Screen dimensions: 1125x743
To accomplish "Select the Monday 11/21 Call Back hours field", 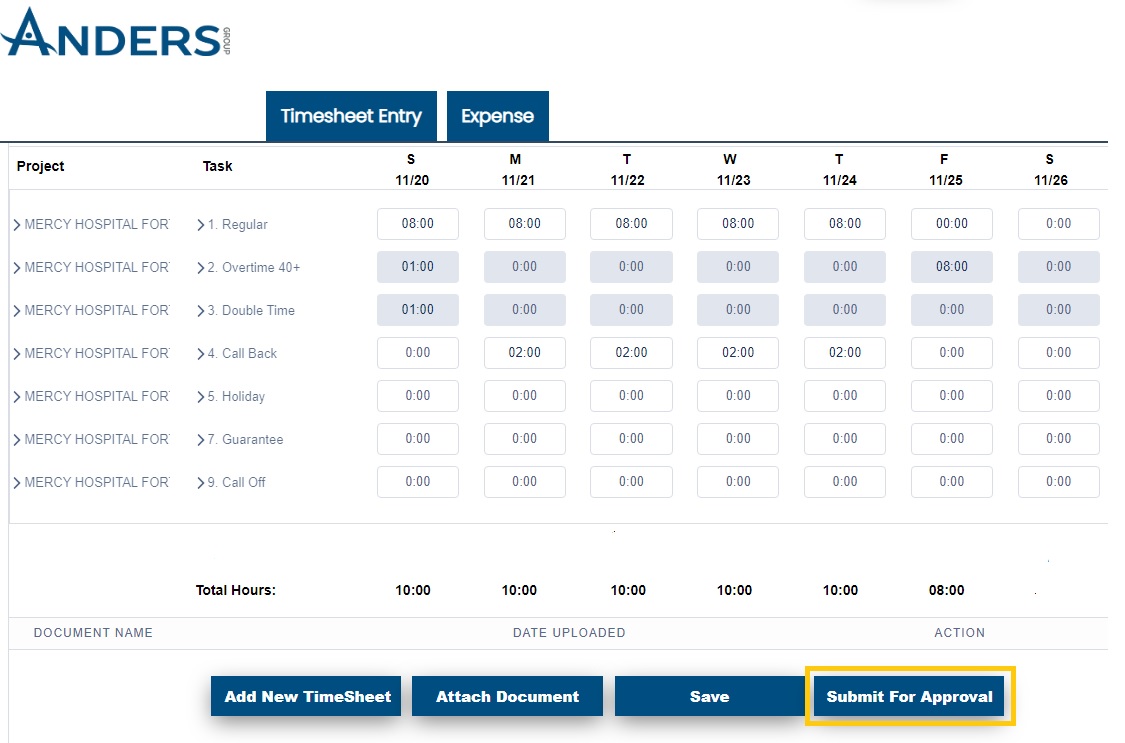I will [524, 353].
